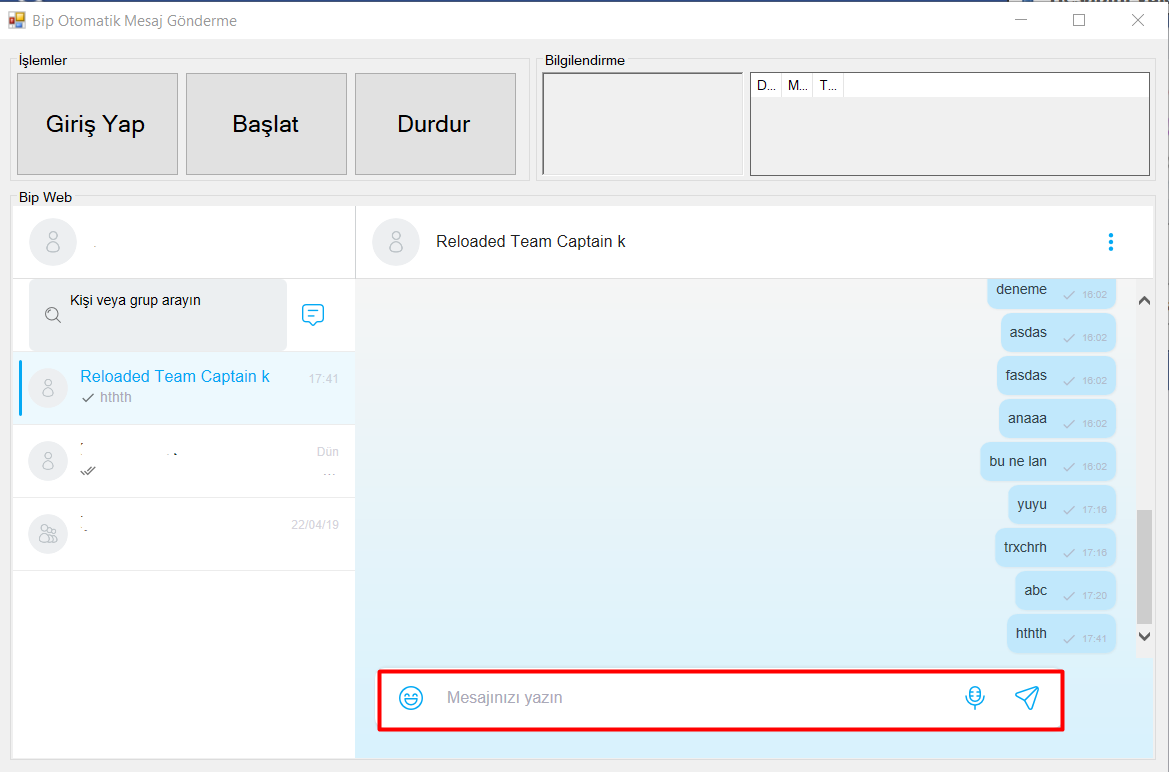Viewport: 1169px width, 772px height.
Task: Minimize the Bip Otomatik Mesaj Gönderme window
Action: pyautogui.click(x=1021, y=20)
